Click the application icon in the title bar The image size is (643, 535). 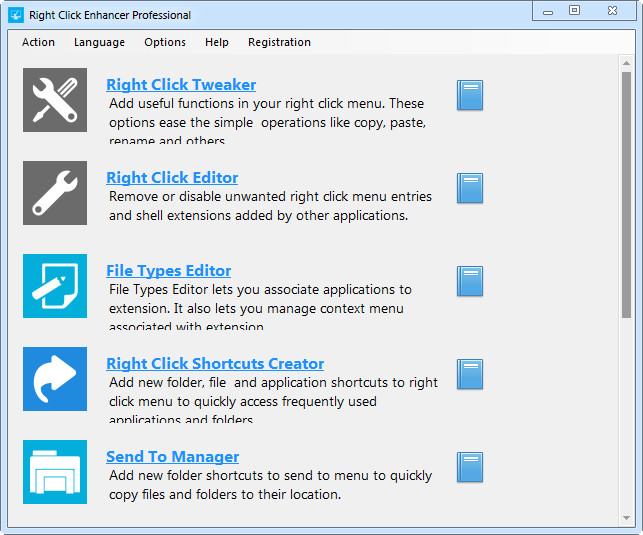coord(16,15)
